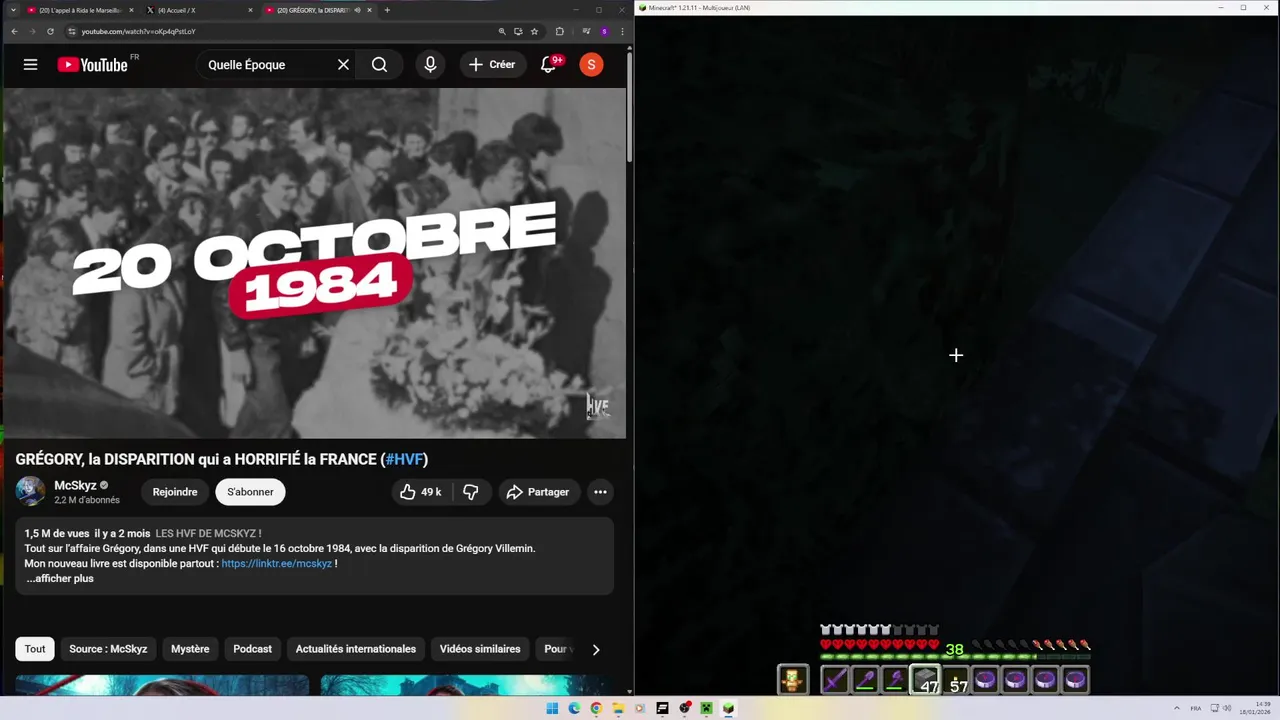Open the #HVF hashtag in title
1280x720 pixels.
click(404, 459)
